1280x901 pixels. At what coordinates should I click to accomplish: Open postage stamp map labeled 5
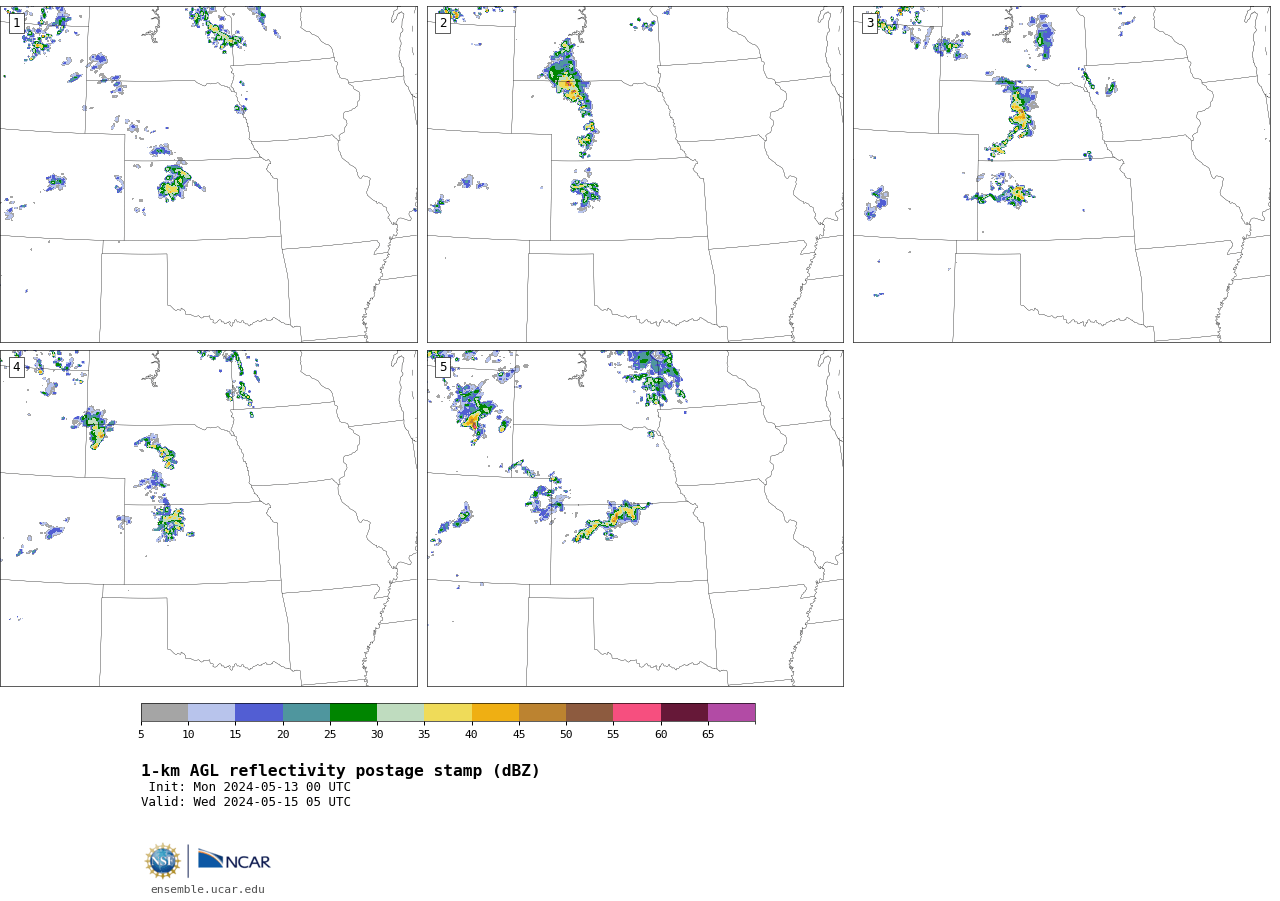[635, 518]
